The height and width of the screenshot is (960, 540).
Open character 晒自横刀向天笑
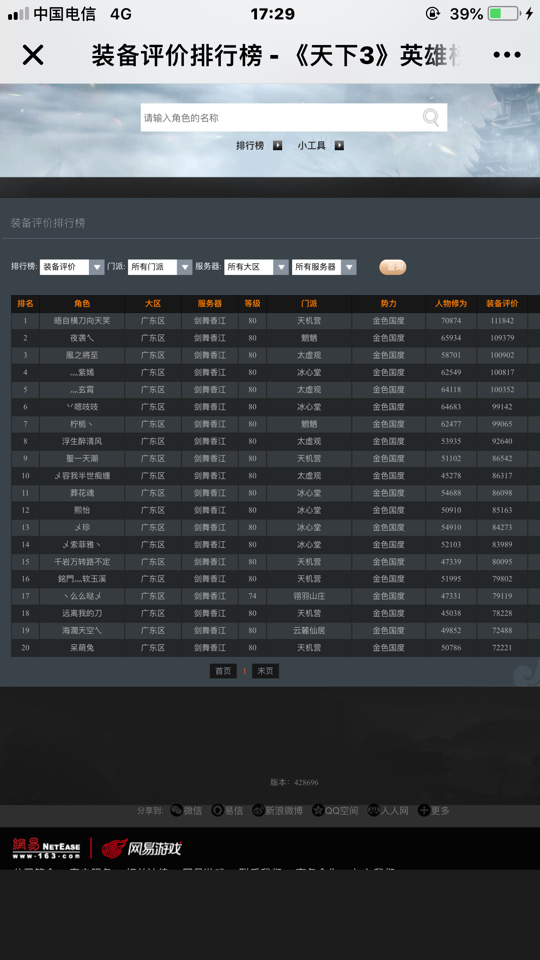(x=82, y=321)
